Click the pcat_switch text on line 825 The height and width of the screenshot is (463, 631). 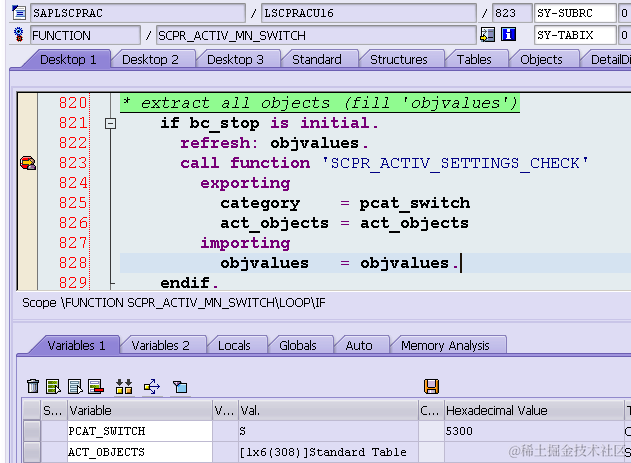(x=414, y=203)
